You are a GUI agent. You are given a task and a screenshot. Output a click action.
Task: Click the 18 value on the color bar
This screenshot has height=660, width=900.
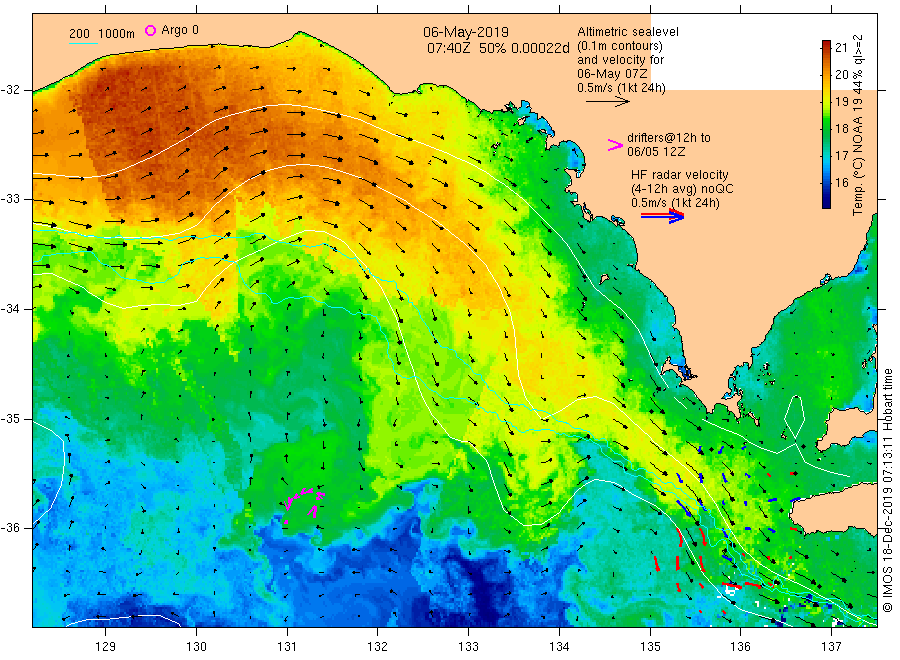point(841,129)
